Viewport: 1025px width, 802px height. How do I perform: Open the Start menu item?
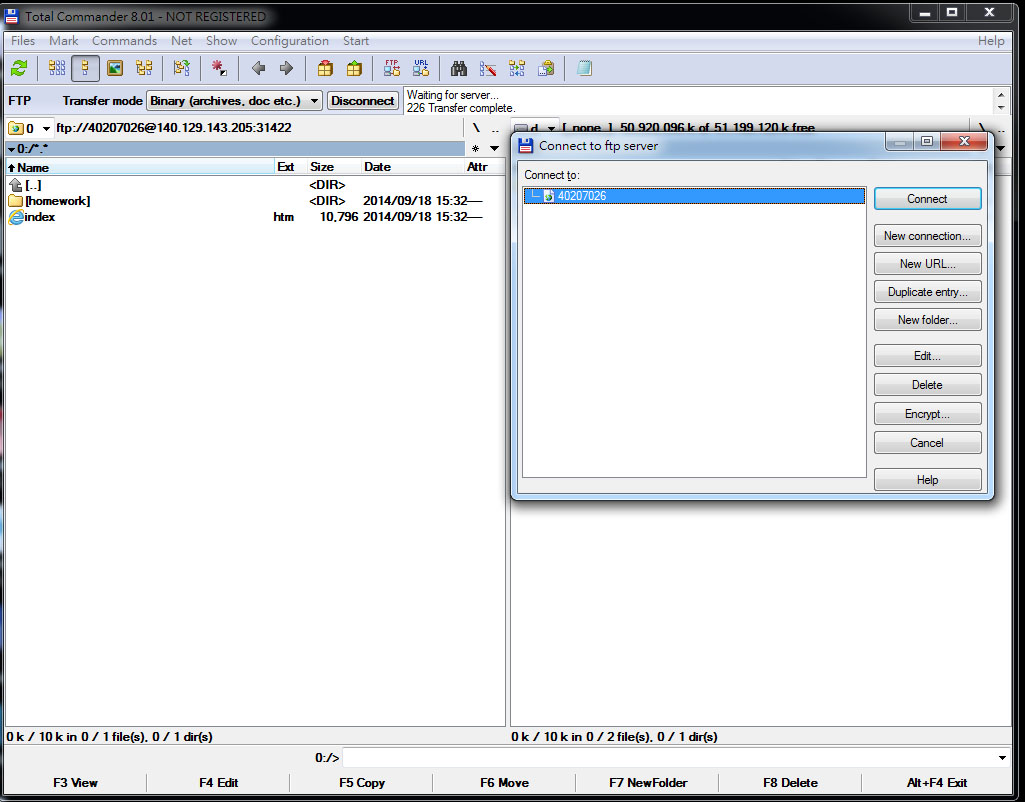(356, 41)
